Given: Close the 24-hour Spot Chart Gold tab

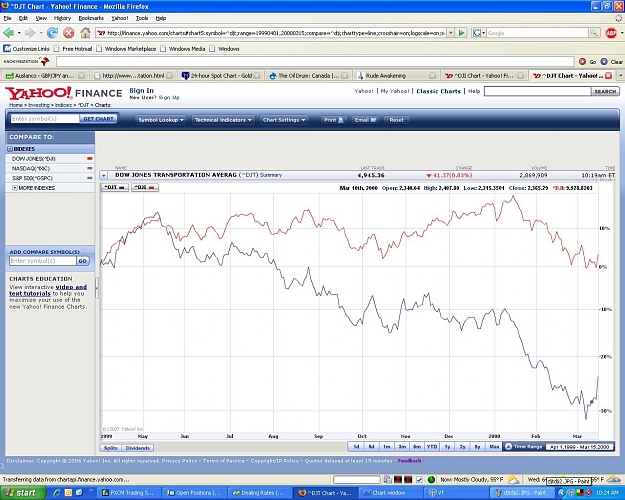Looking at the screenshot, I should (257, 75).
